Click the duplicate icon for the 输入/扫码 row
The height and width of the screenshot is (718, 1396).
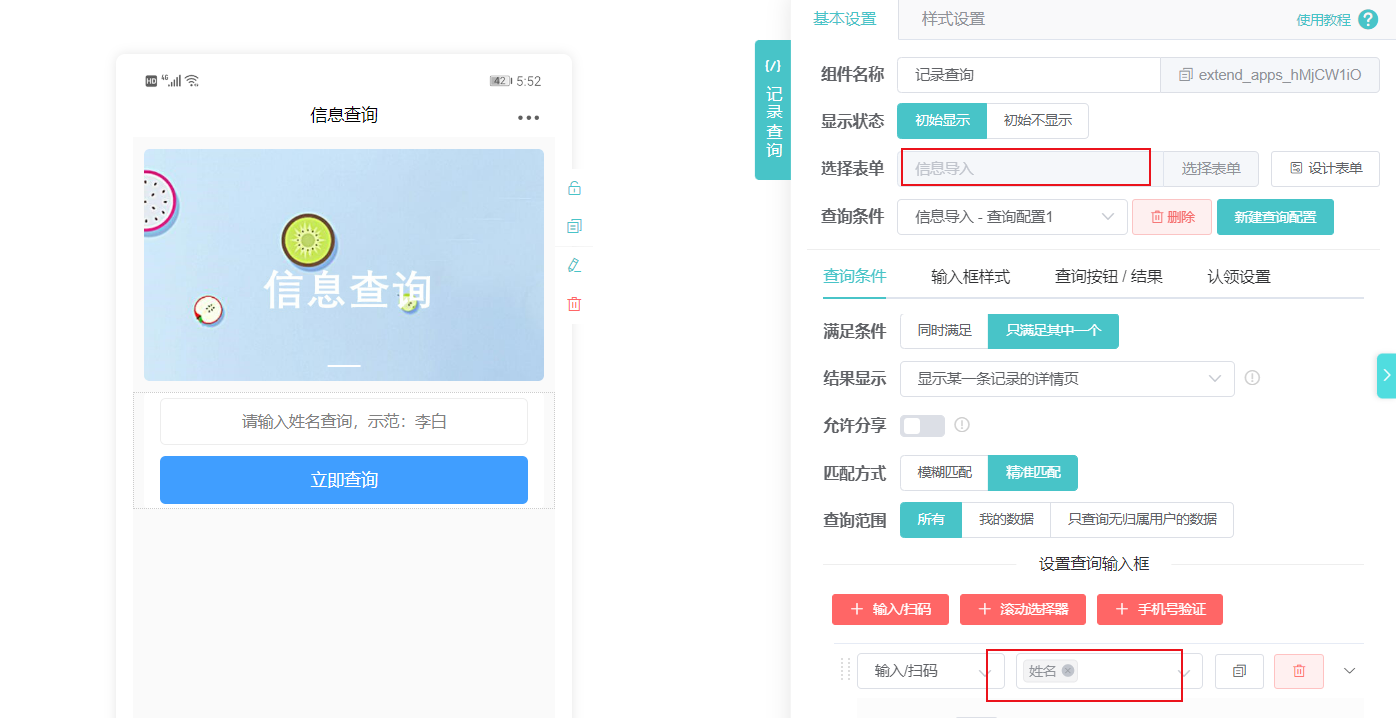coord(1238,671)
